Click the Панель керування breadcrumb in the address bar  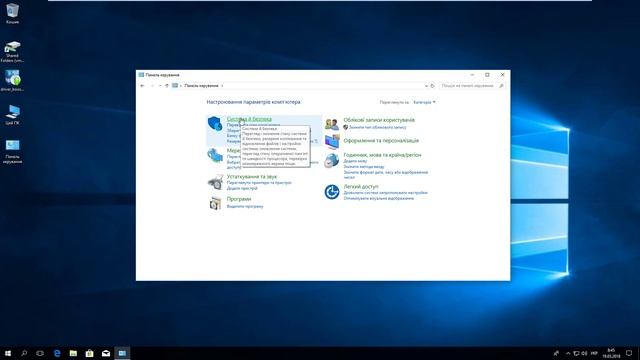tap(201, 86)
